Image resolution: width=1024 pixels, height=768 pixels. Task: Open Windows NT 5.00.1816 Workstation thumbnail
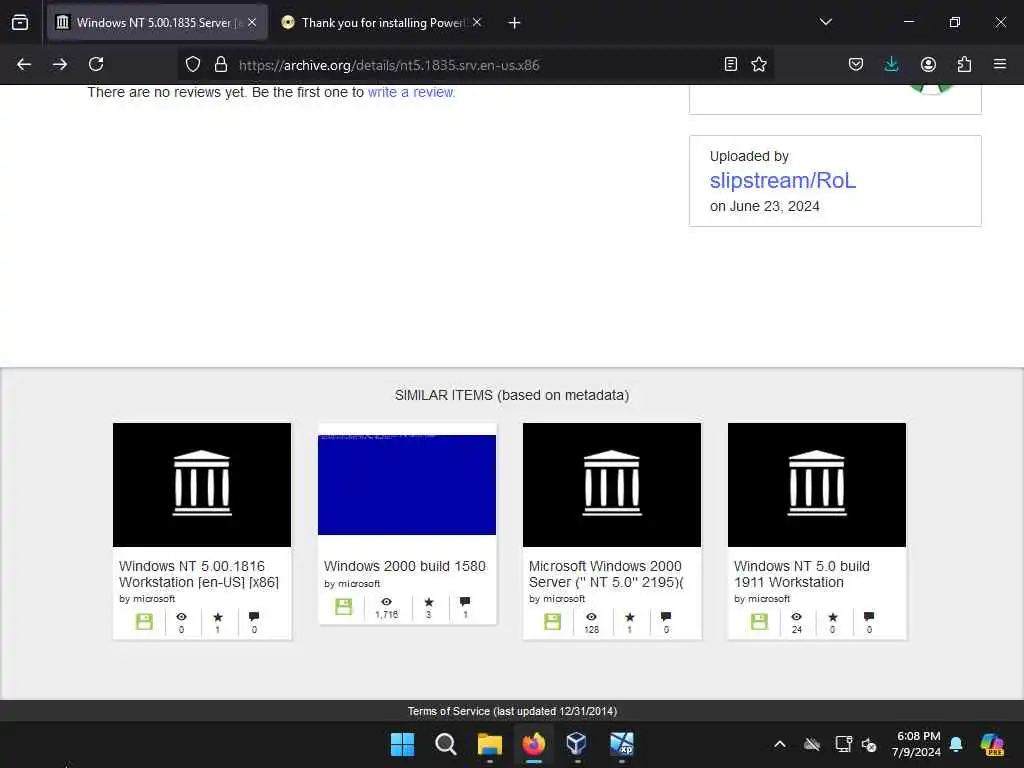coord(202,485)
